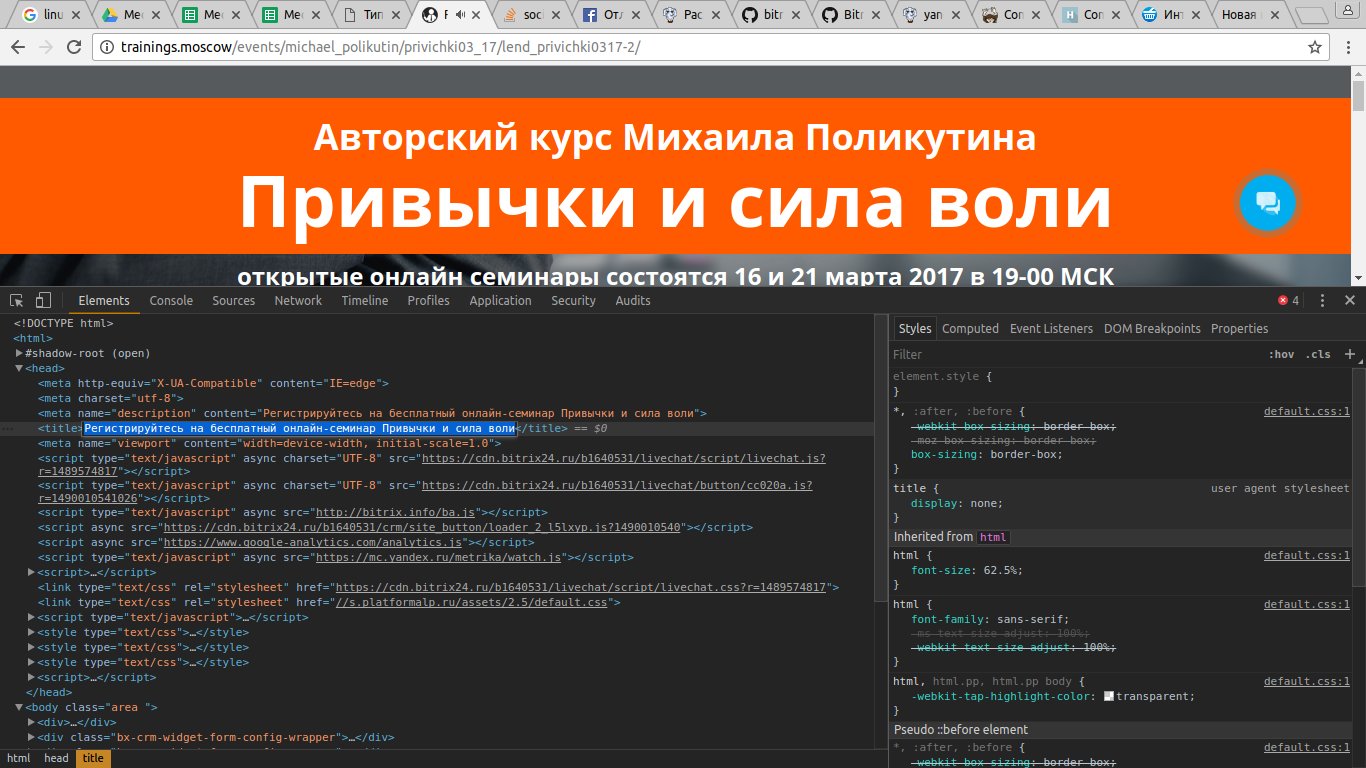Activate the element inspector arrow icon
The image size is (1366, 768).
tap(17, 300)
